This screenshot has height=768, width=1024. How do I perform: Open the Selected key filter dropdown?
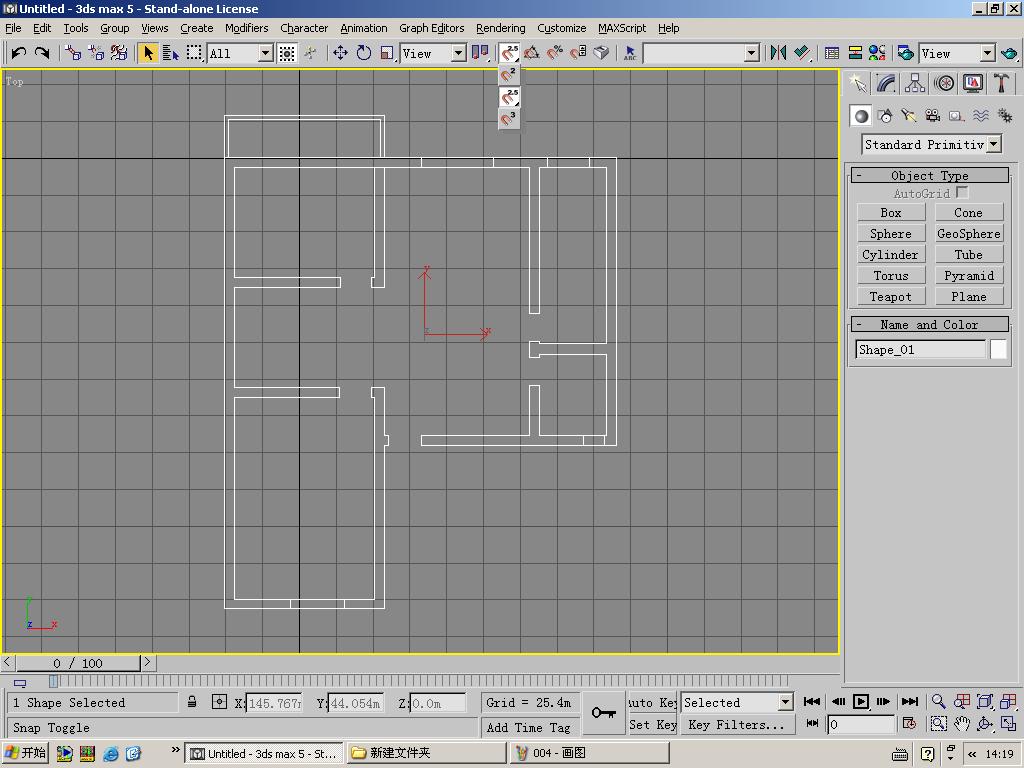coord(785,703)
